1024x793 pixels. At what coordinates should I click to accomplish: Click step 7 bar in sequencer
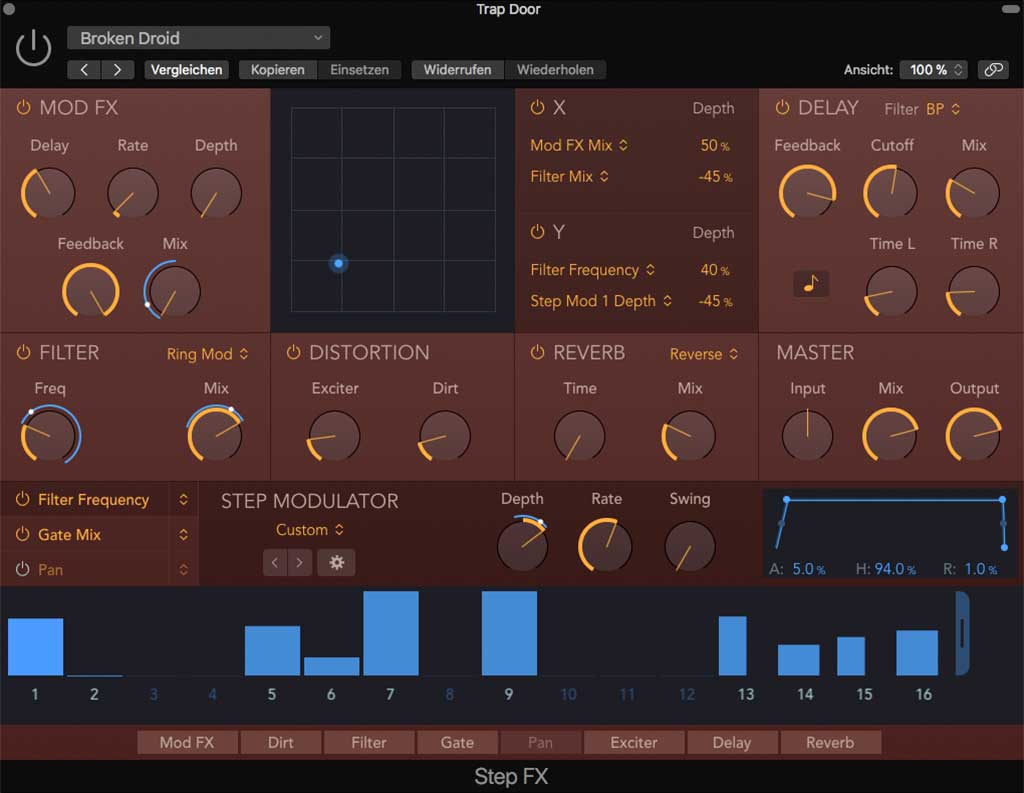pyautogui.click(x=390, y=633)
